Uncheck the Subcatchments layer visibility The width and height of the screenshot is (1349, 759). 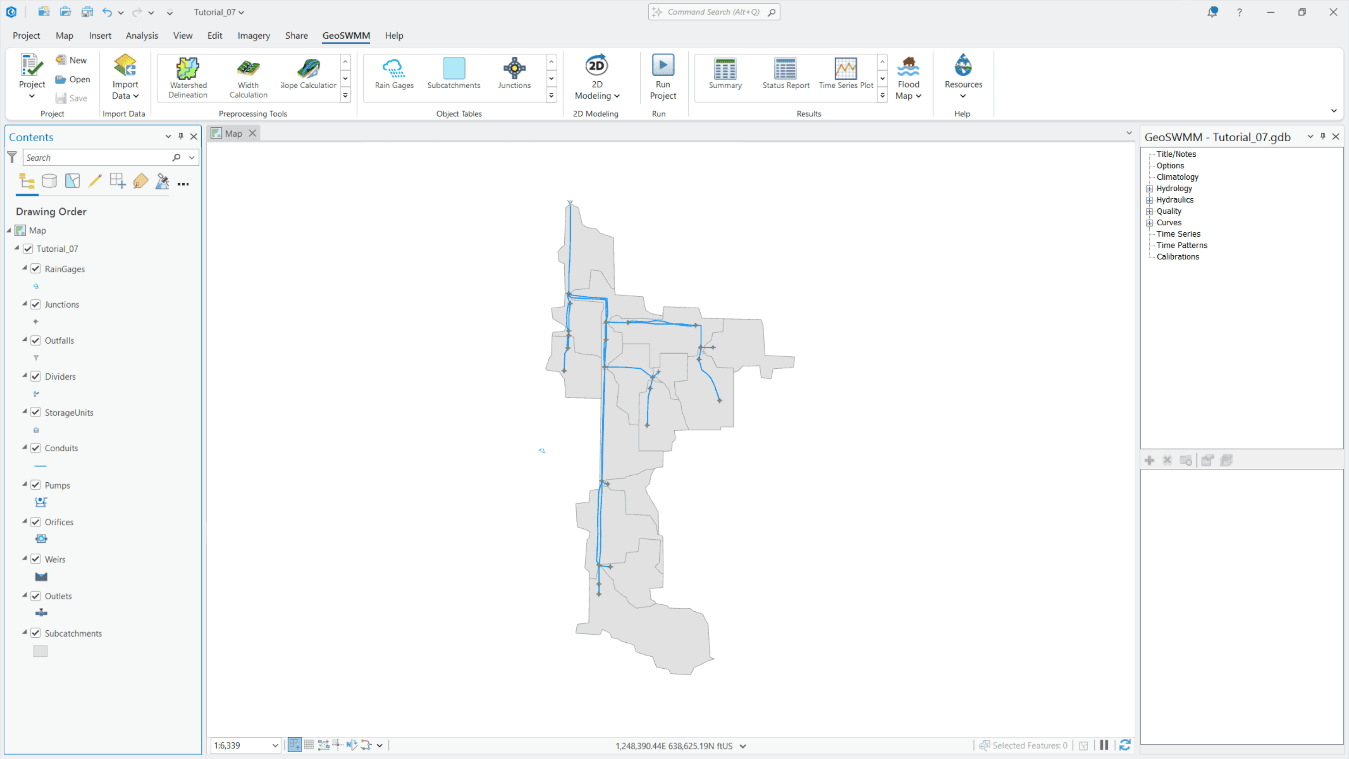(x=35, y=633)
